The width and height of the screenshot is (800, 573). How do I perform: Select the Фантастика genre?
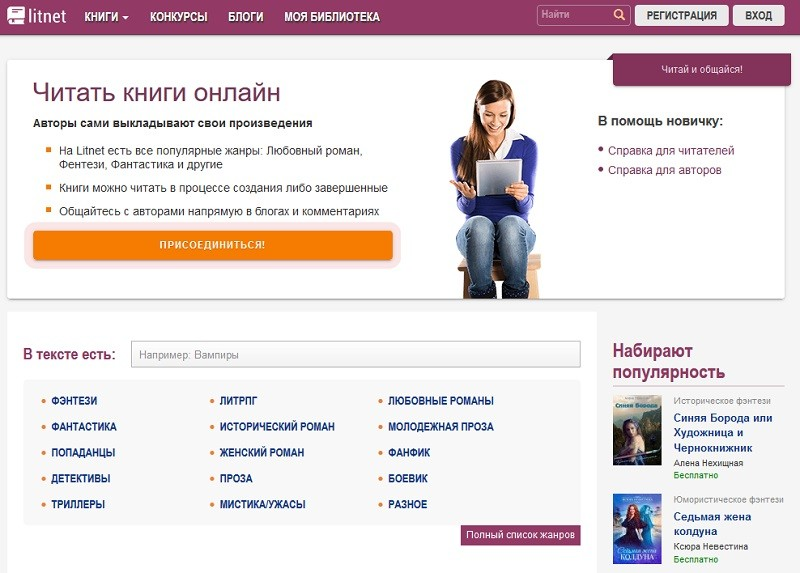(x=84, y=427)
